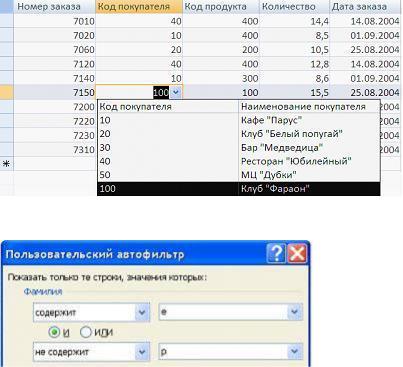The image size is (403, 367).
Task: Select the new record asterisk row marker
Action: click(x=6, y=164)
